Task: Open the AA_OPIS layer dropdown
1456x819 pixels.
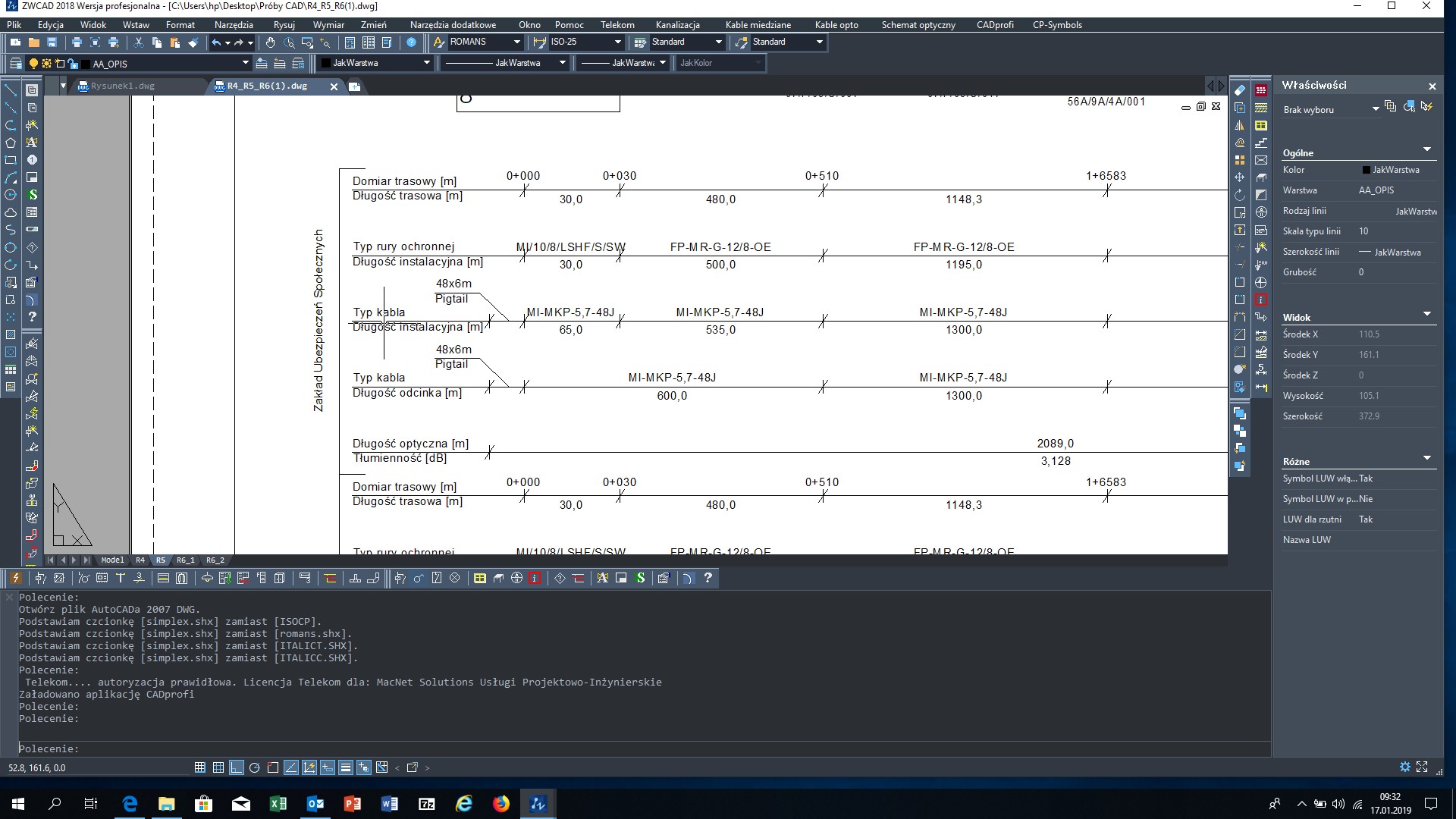Action: pos(245,63)
